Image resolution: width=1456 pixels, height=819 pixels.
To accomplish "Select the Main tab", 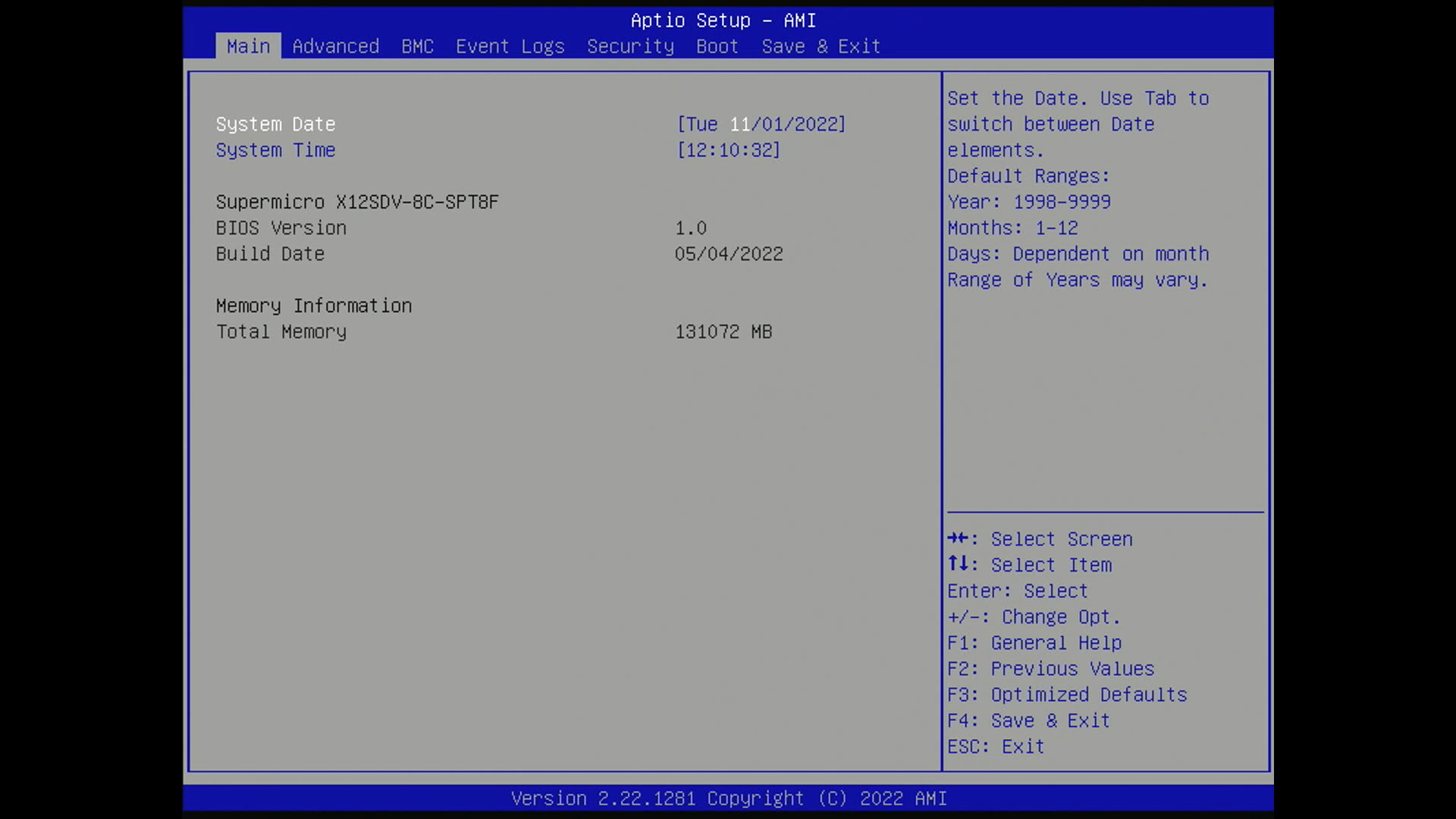I will pyautogui.click(x=248, y=46).
